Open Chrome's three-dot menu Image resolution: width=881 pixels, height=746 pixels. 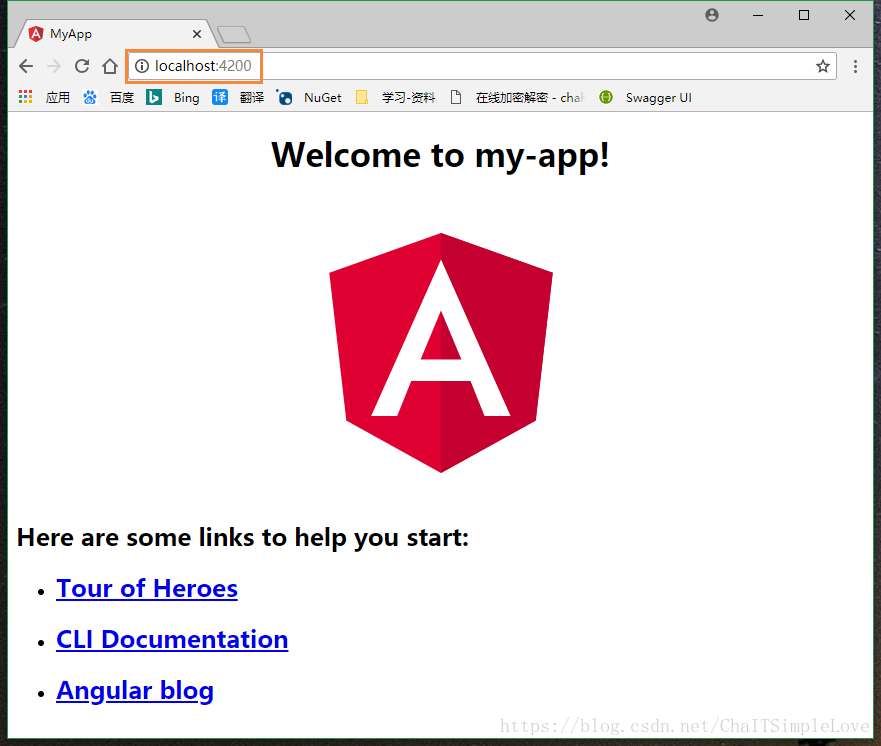[855, 66]
